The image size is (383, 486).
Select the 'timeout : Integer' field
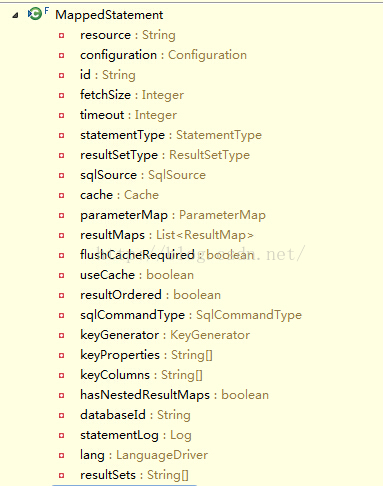(128, 115)
